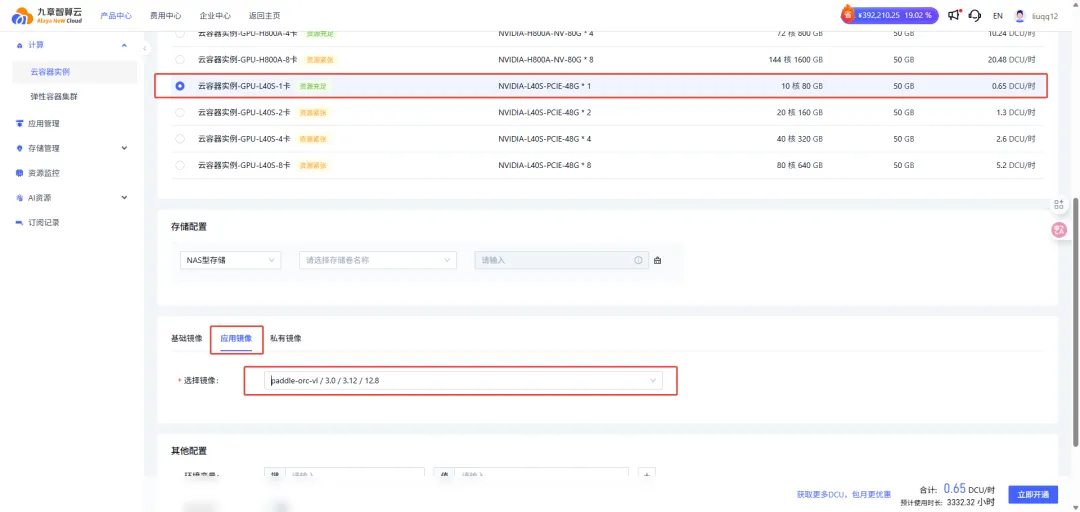
Task: Open 资源监控 in the sidebar
Action: pyautogui.click(x=43, y=173)
